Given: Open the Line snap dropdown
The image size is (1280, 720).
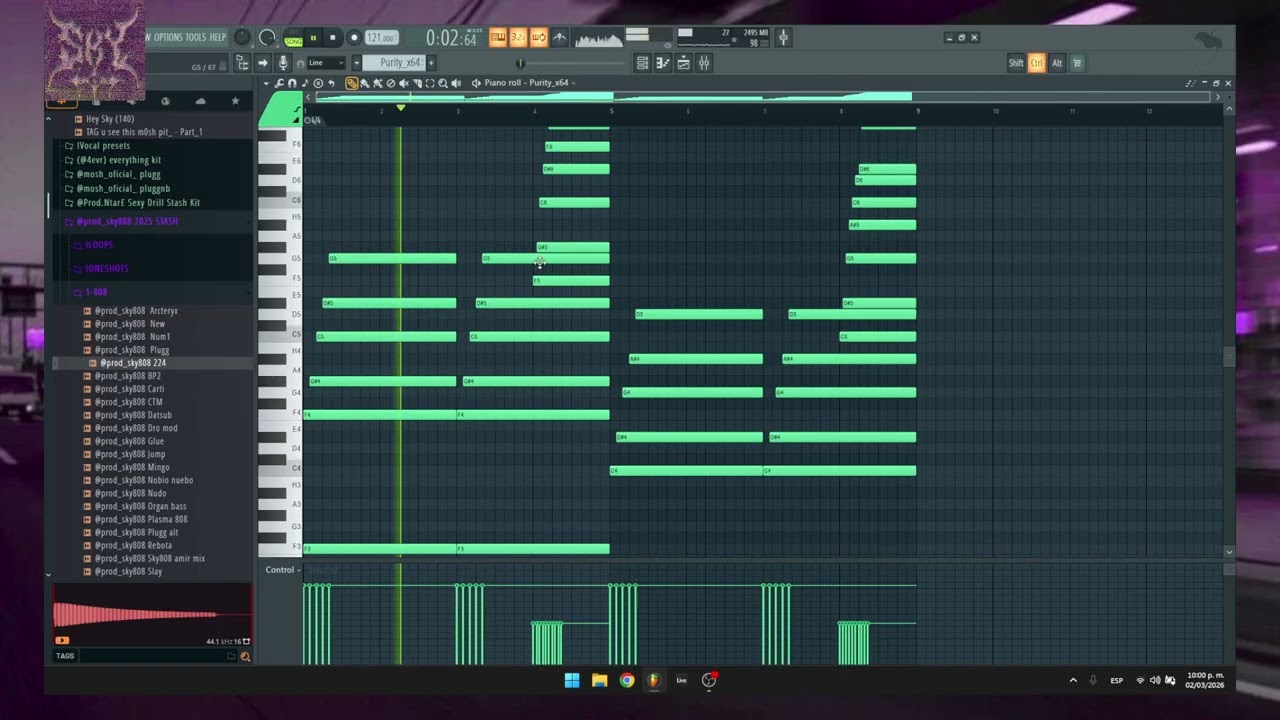Looking at the screenshot, I should coord(326,63).
